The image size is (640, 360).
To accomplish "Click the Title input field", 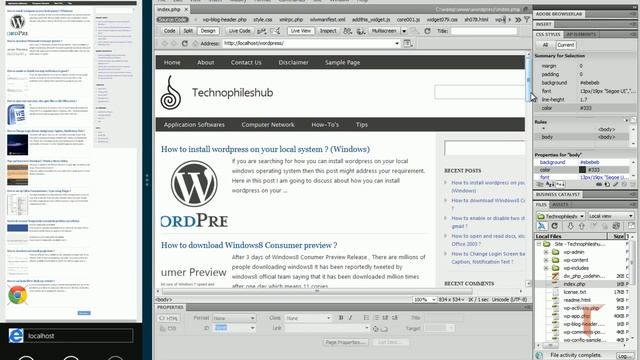I will click(484, 31).
